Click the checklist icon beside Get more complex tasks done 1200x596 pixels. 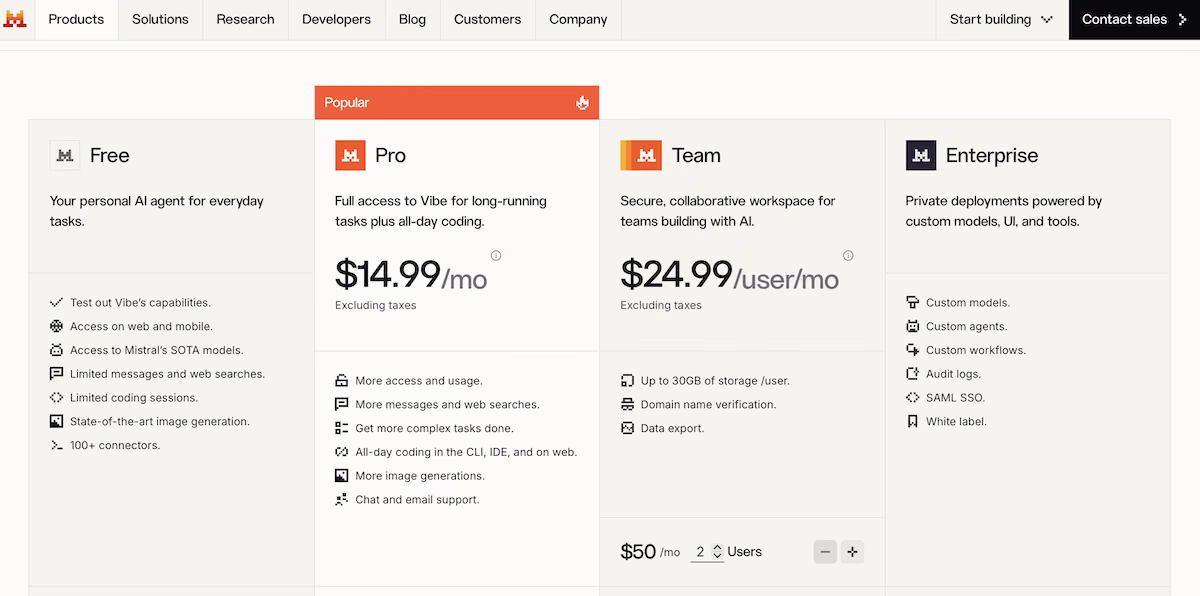coord(342,428)
